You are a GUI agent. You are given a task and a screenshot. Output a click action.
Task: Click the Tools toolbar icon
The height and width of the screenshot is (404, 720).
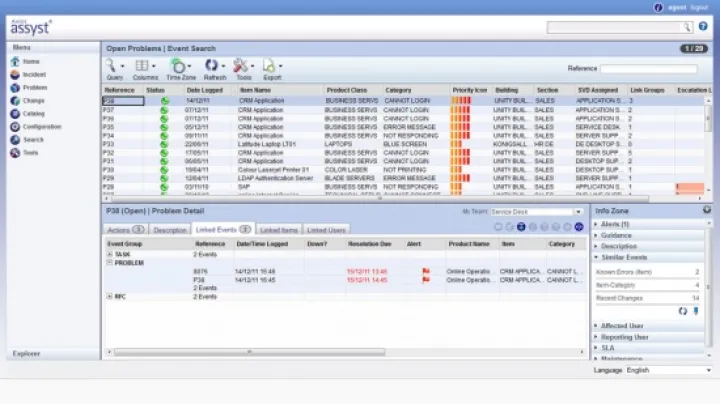click(240, 66)
